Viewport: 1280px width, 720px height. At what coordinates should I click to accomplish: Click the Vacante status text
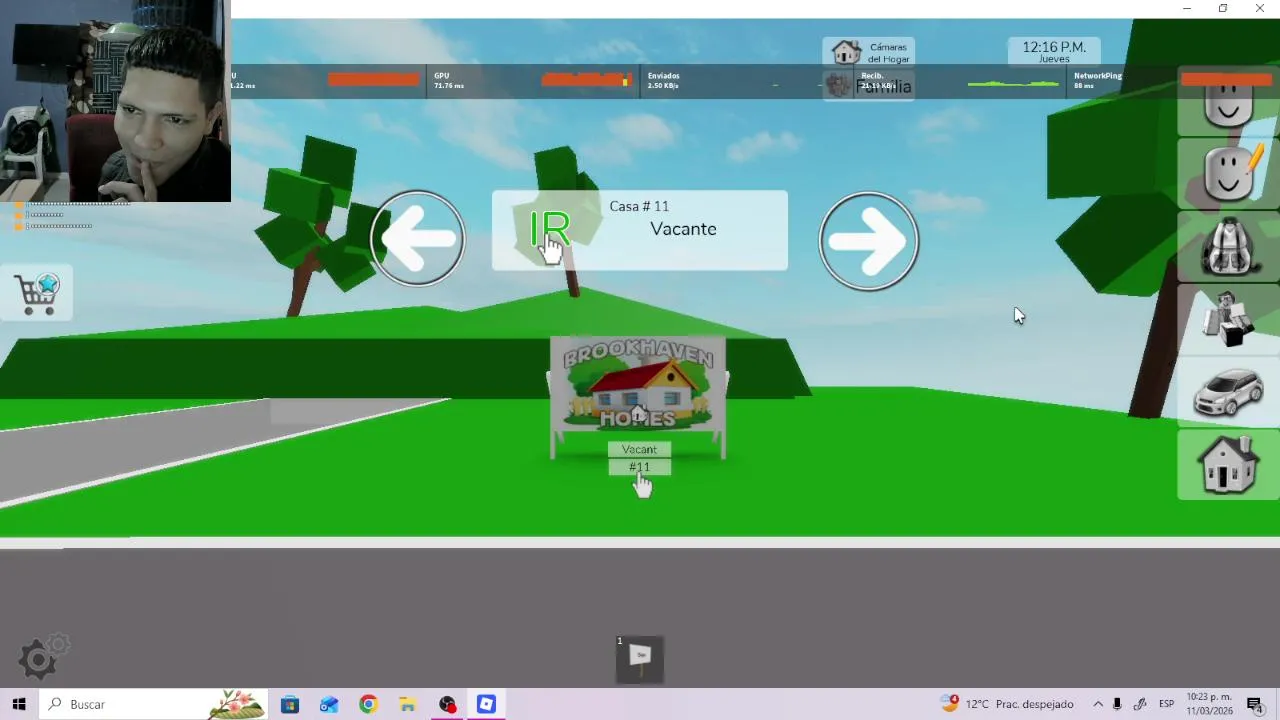(x=683, y=229)
